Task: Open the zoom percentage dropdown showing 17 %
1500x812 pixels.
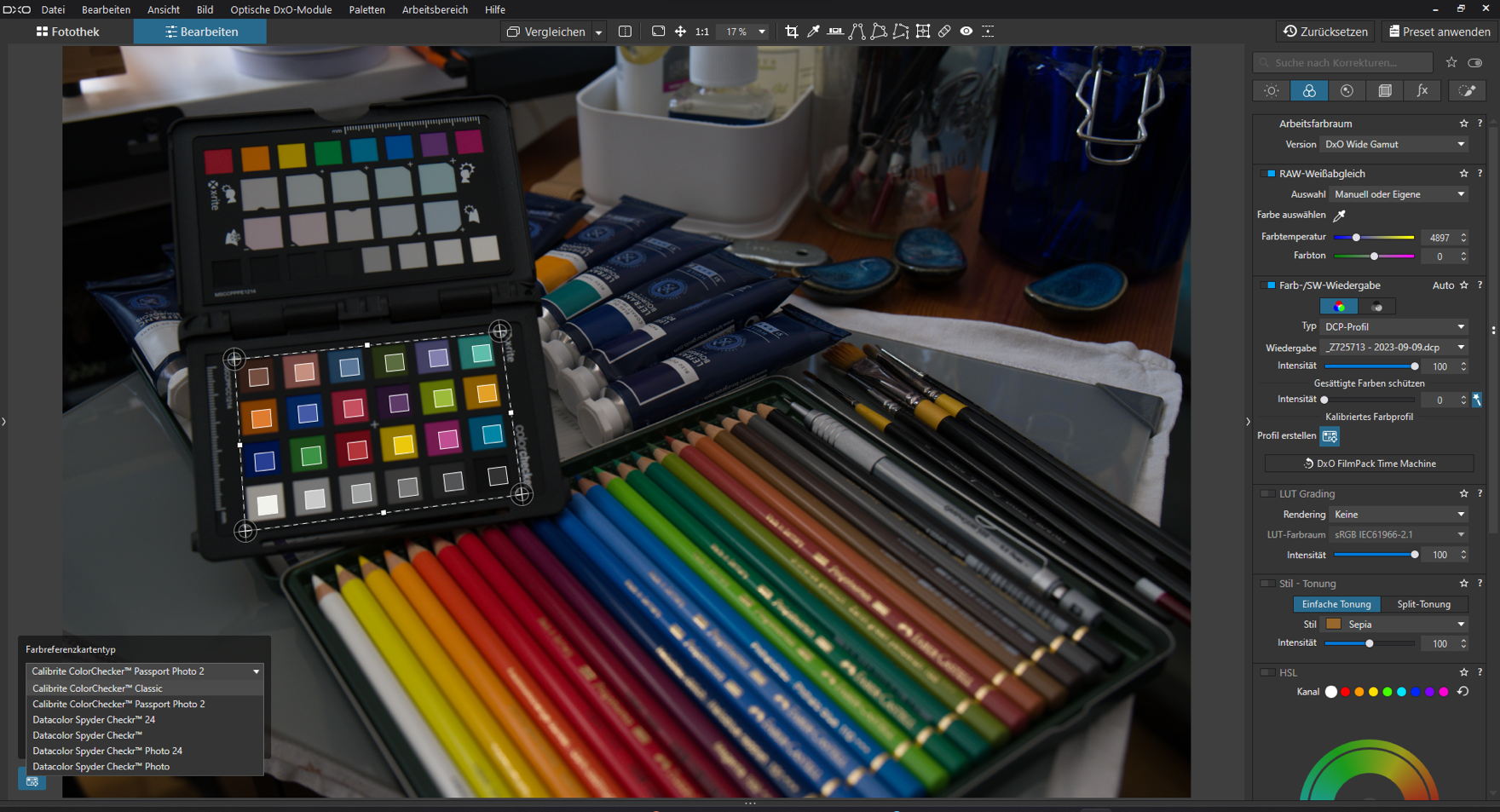Action: (761, 32)
